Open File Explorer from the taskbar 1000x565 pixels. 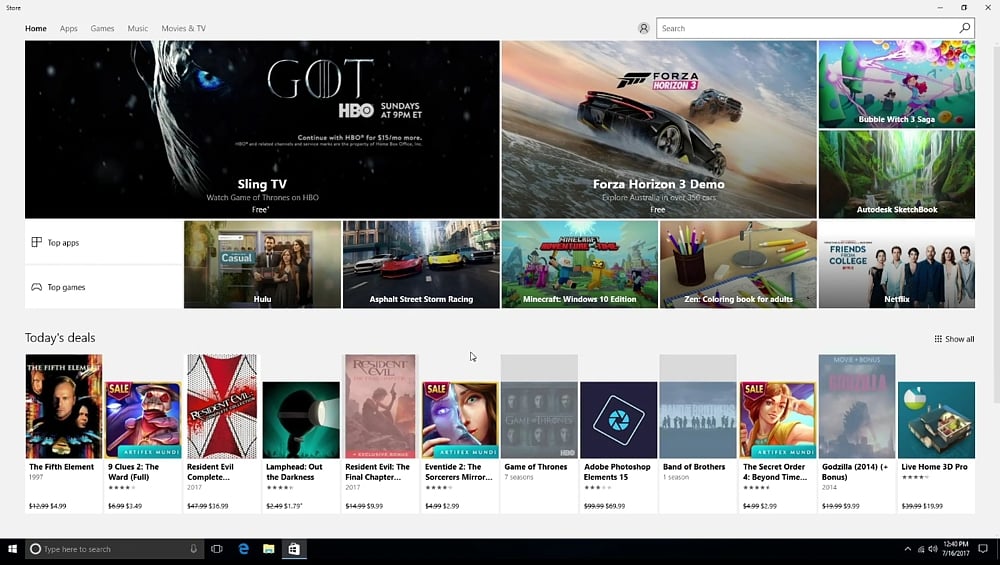[268, 549]
